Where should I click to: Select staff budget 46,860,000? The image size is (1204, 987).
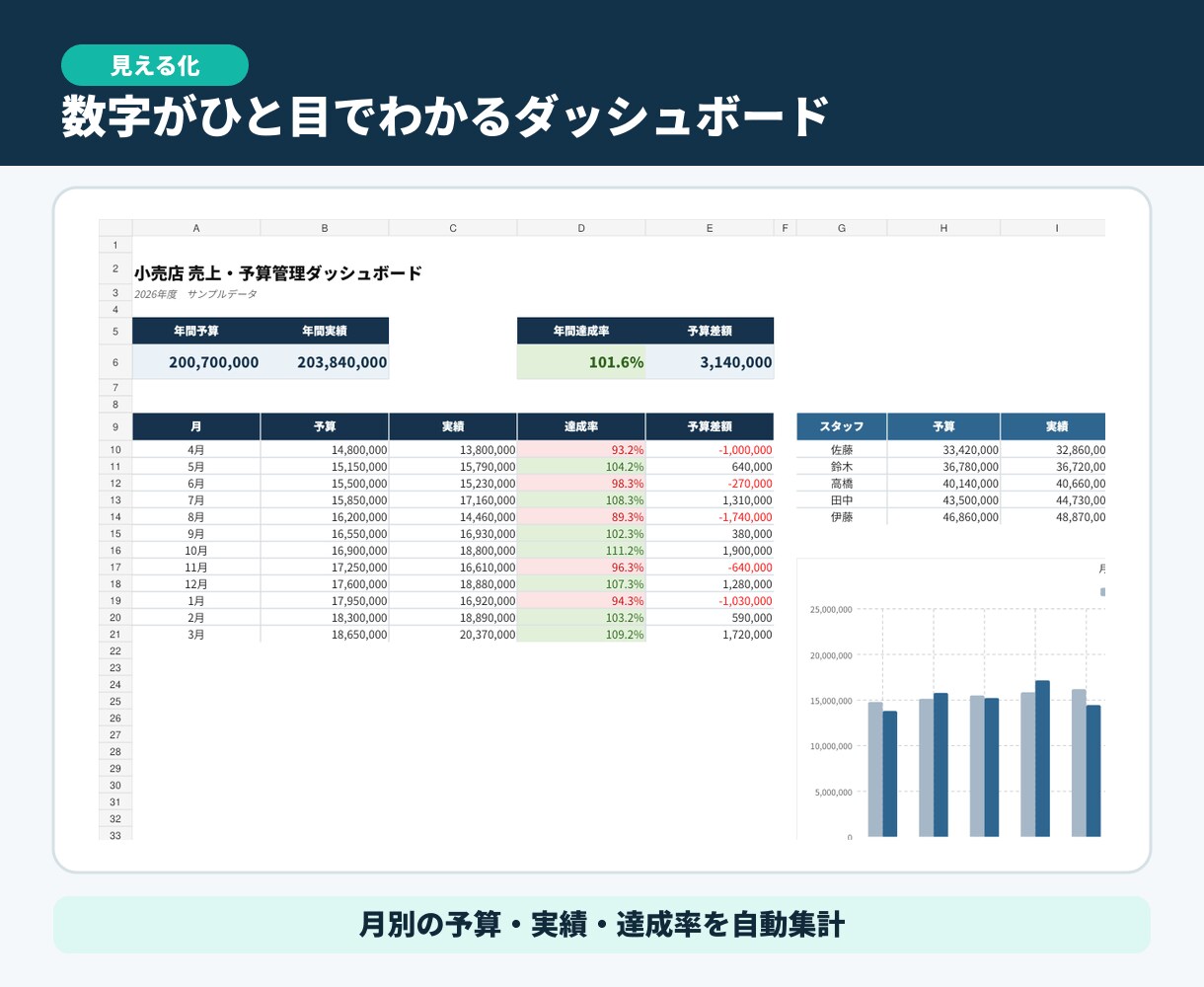943,517
